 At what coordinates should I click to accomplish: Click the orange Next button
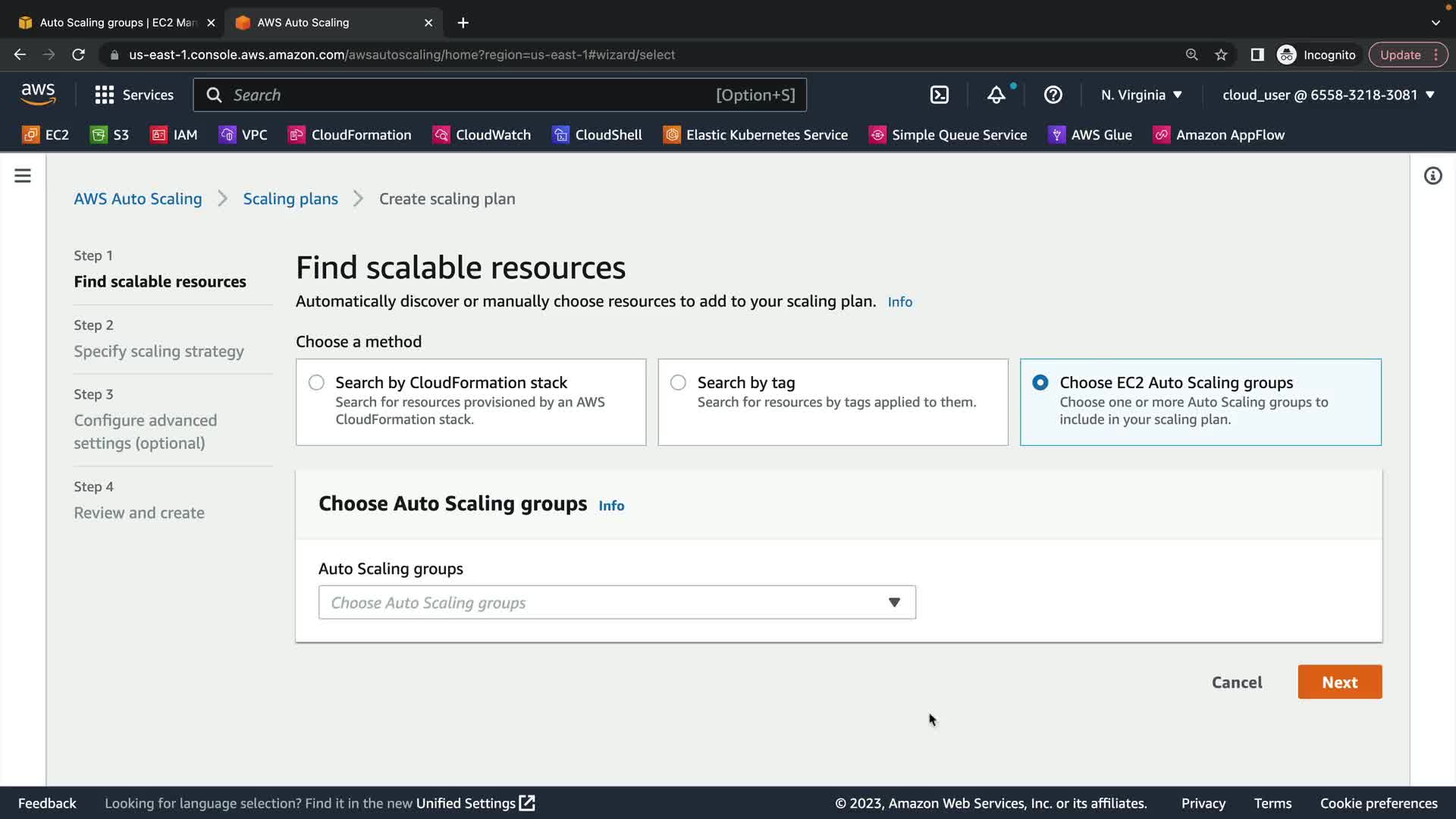tap(1339, 682)
